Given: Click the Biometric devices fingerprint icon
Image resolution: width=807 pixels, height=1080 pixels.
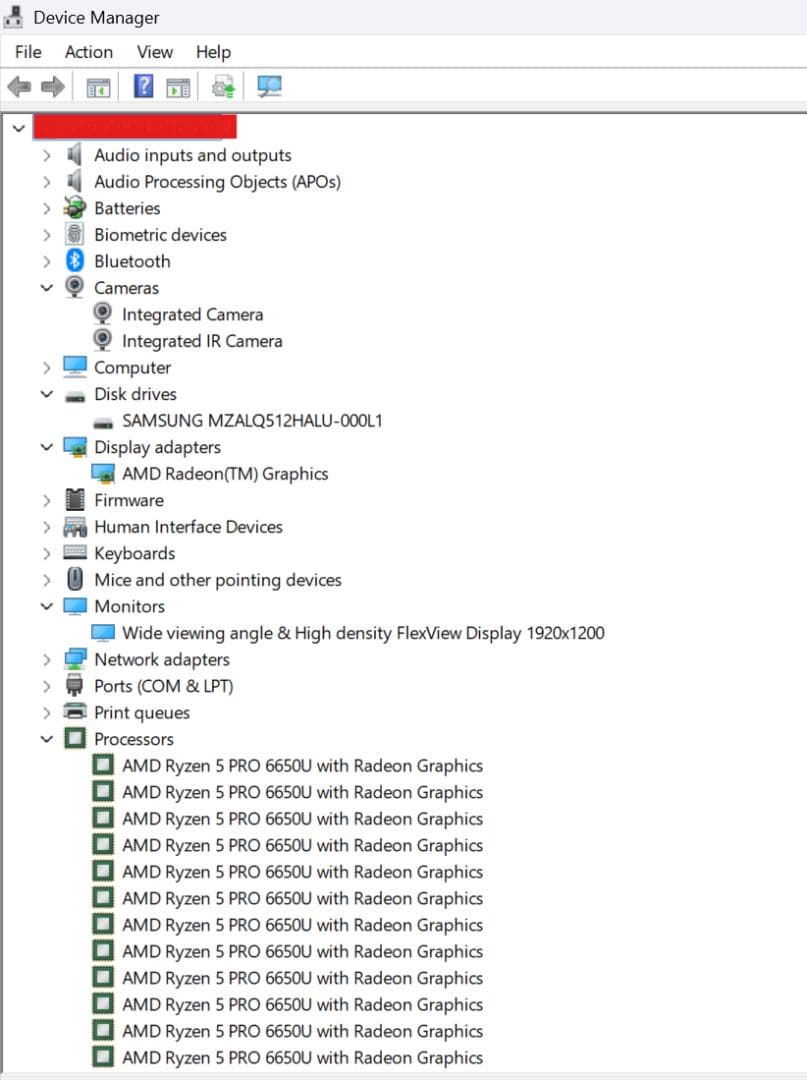Looking at the screenshot, I should (74, 234).
